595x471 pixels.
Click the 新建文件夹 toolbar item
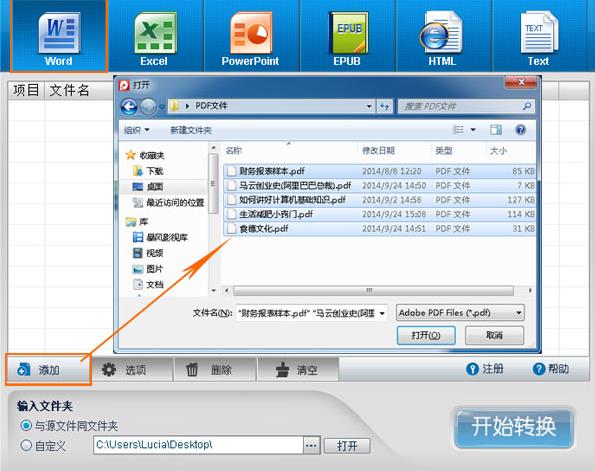pyautogui.click(x=191, y=131)
